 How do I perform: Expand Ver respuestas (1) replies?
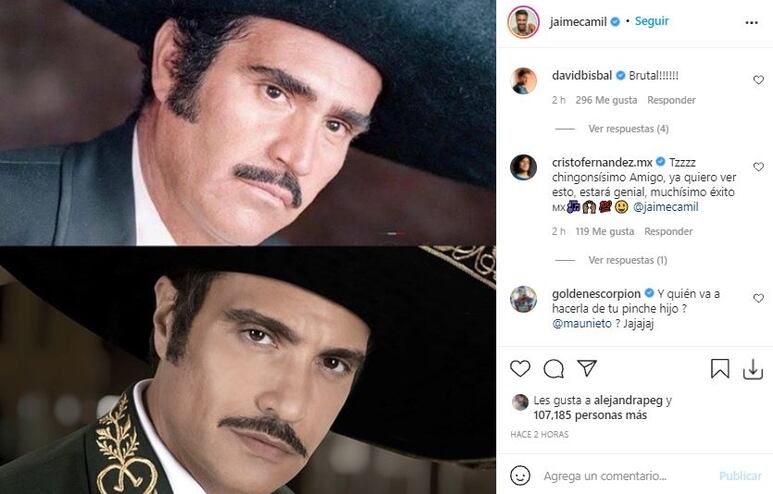tap(628, 260)
